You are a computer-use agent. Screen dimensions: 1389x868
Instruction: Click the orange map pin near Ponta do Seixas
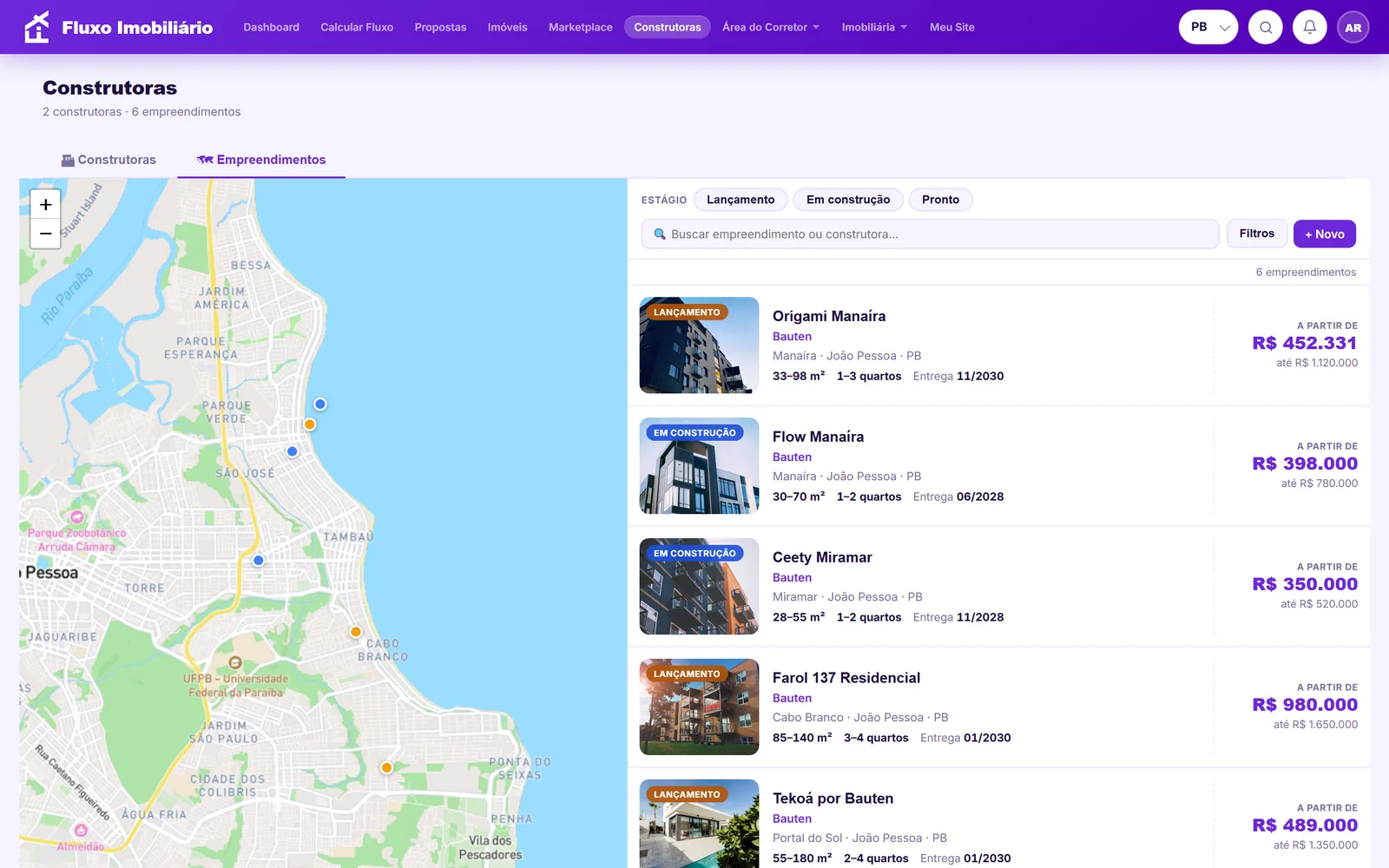coord(387,767)
